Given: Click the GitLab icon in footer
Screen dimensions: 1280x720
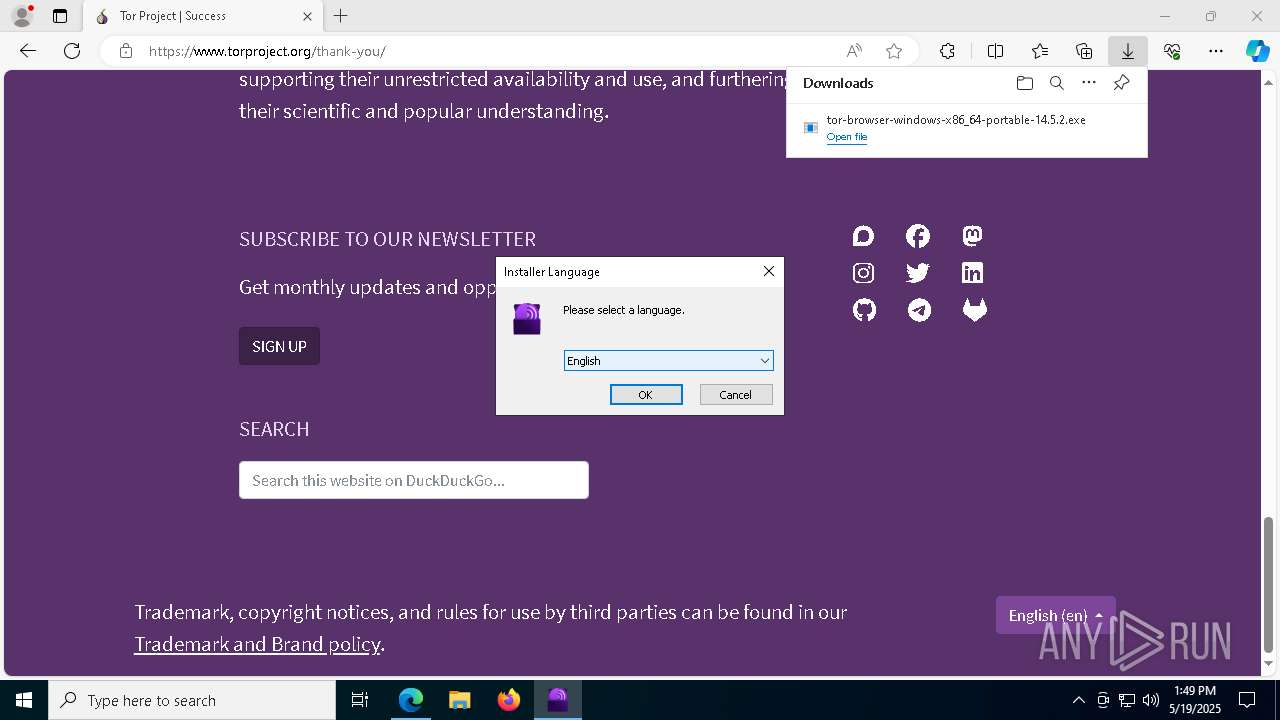Looking at the screenshot, I should click(x=974, y=310).
